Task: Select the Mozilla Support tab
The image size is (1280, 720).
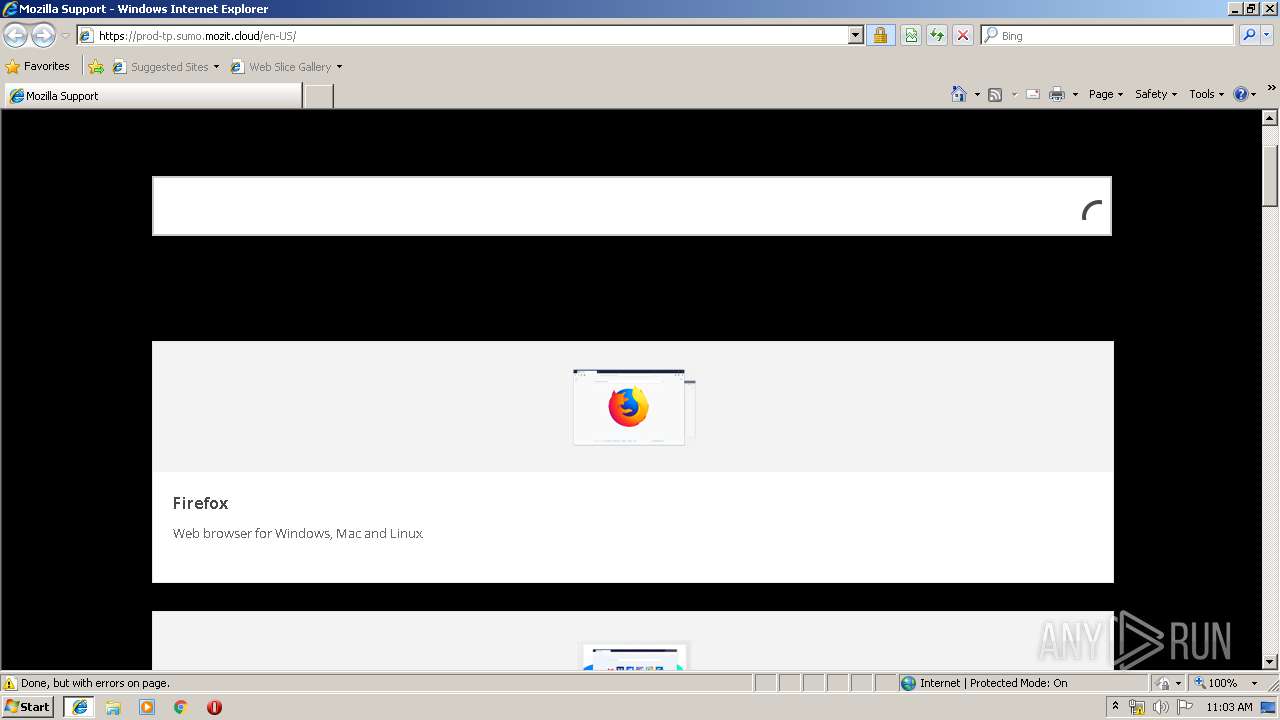Action: point(153,96)
